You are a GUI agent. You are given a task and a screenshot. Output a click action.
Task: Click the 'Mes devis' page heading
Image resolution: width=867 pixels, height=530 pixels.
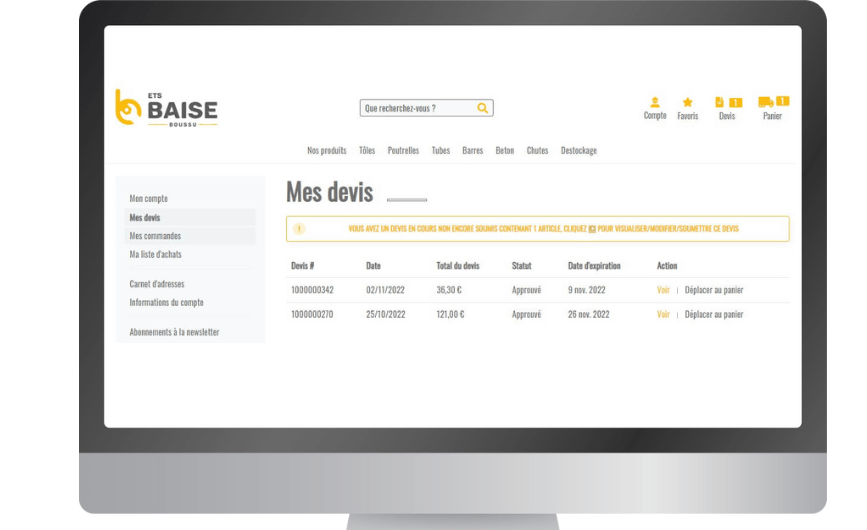coord(330,192)
